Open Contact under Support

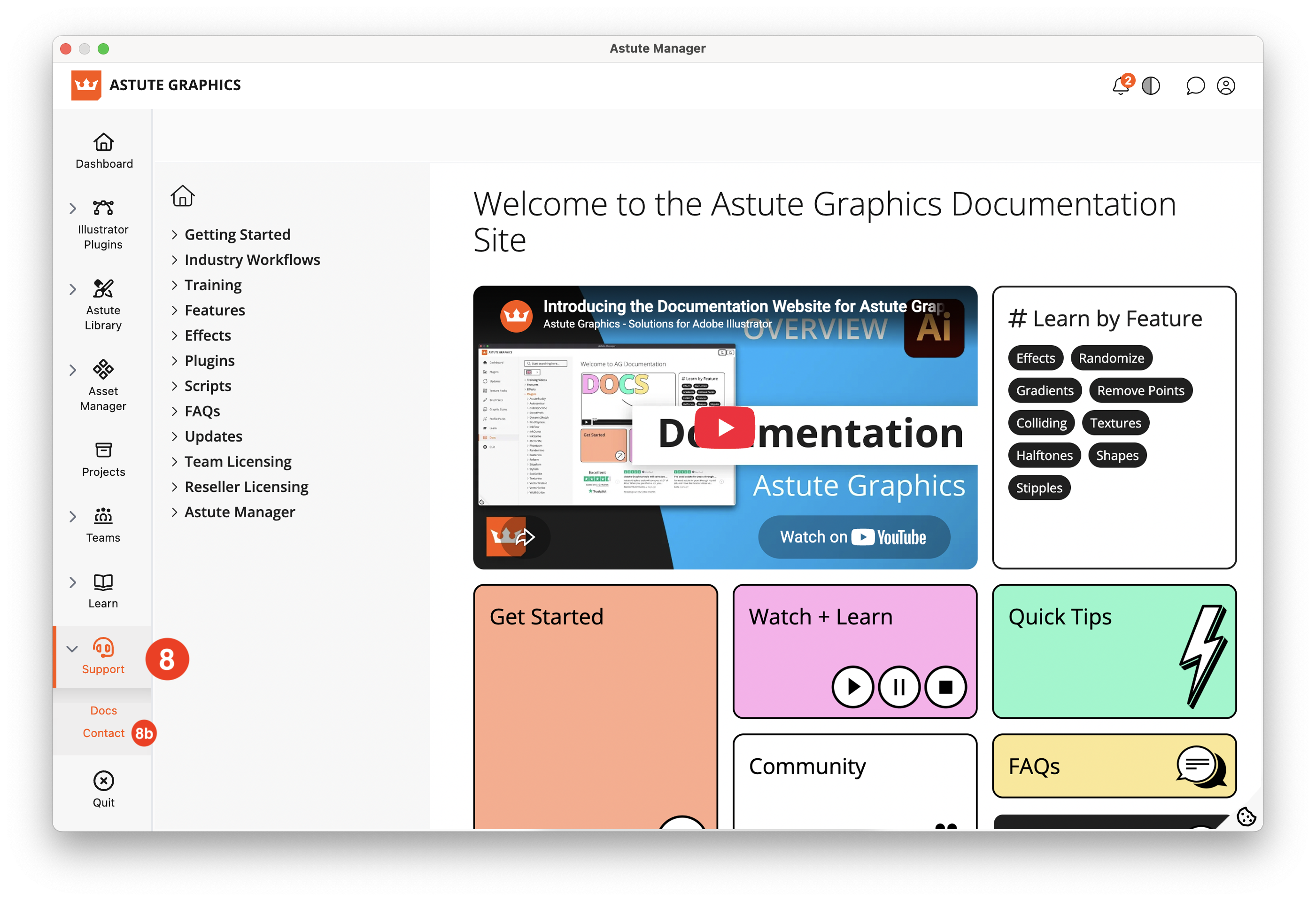click(104, 733)
